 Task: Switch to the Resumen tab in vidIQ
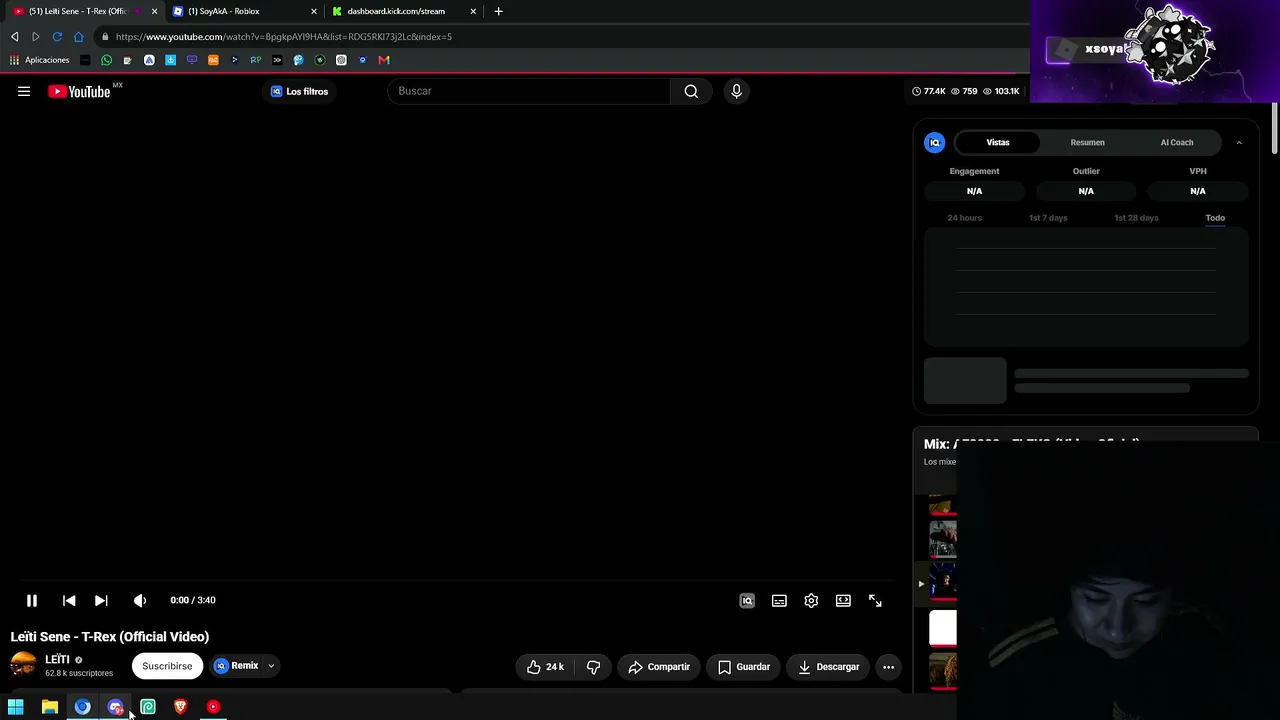click(1087, 142)
